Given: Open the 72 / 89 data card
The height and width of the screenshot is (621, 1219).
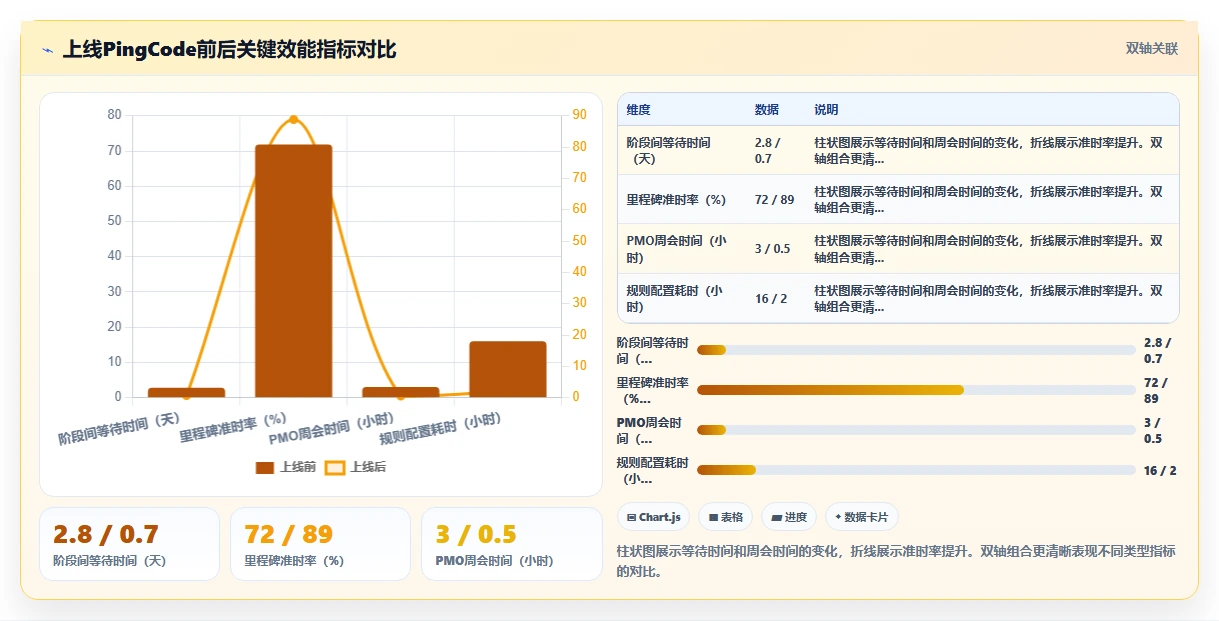Looking at the screenshot, I should 320,544.
